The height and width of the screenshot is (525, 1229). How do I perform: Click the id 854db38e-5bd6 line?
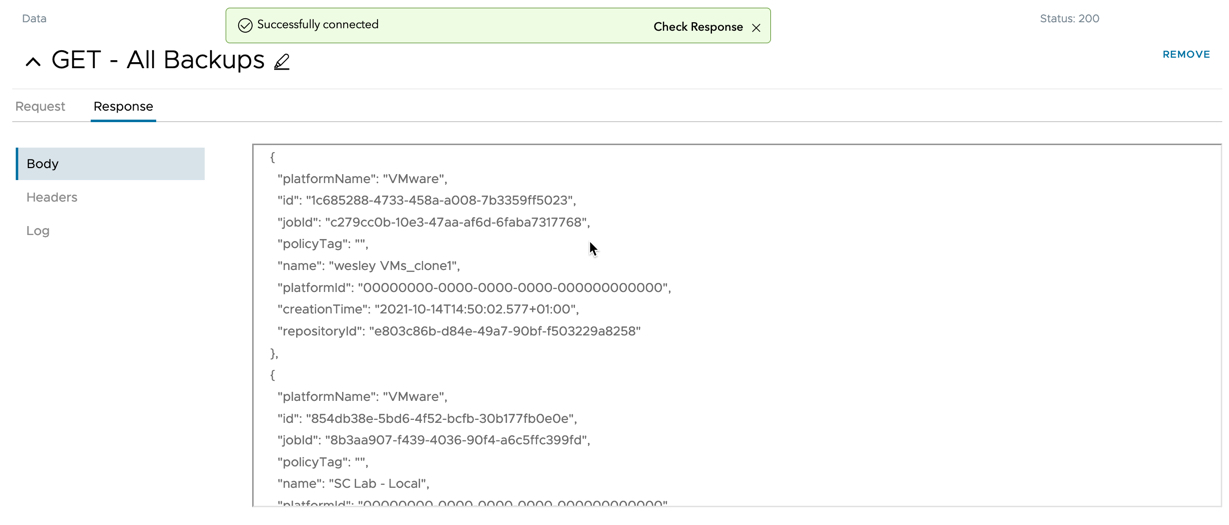click(427, 418)
